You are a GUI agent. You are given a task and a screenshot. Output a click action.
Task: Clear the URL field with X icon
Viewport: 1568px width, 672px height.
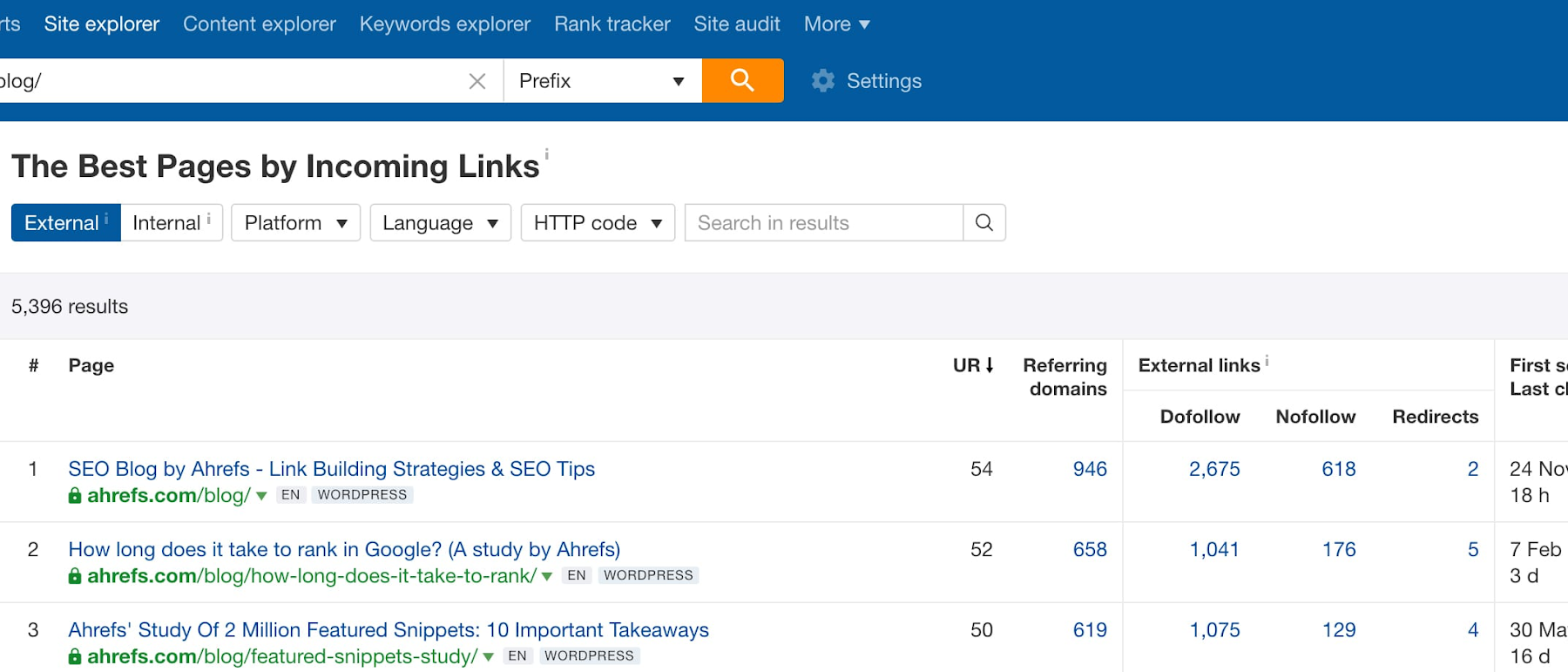tap(477, 81)
